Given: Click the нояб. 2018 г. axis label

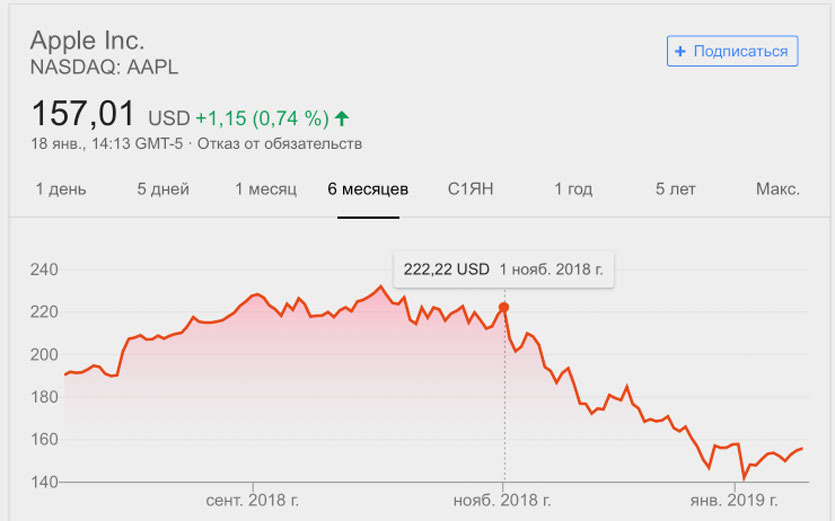Looking at the screenshot, I should click(503, 500).
